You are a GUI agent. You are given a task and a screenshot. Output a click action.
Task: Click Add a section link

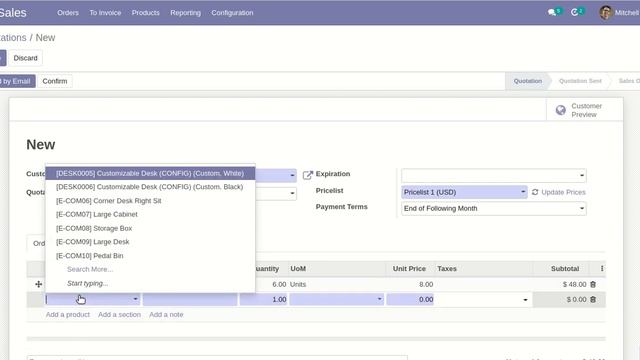coord(119,314)
